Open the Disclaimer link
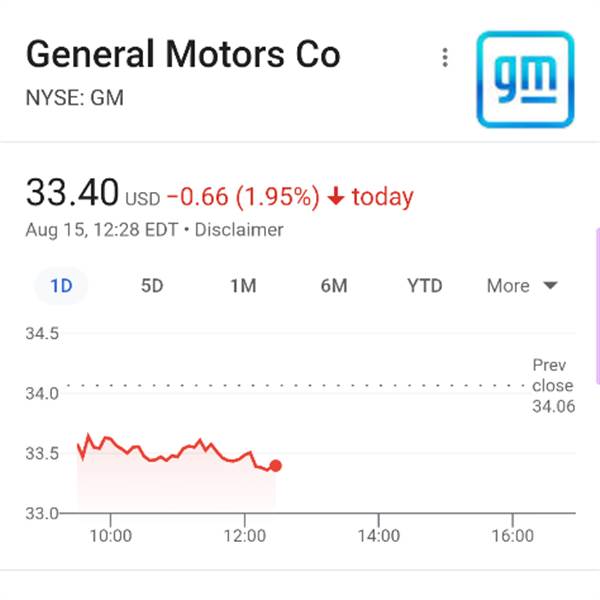The image size is (600, 600). [x=239, y=230]
